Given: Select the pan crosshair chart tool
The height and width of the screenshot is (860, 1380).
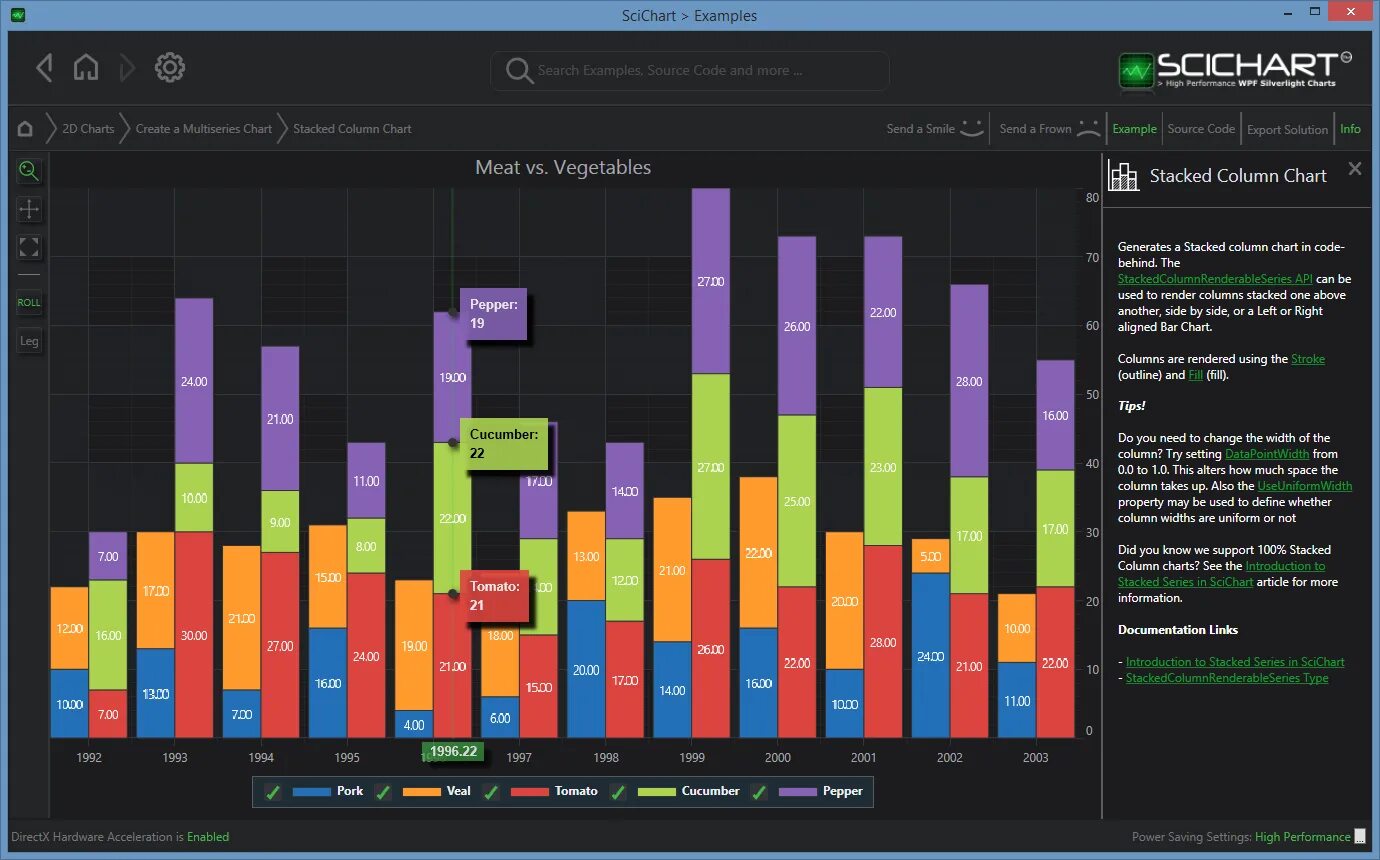Looking at the screenshot, I should click(x=29, y=209).
